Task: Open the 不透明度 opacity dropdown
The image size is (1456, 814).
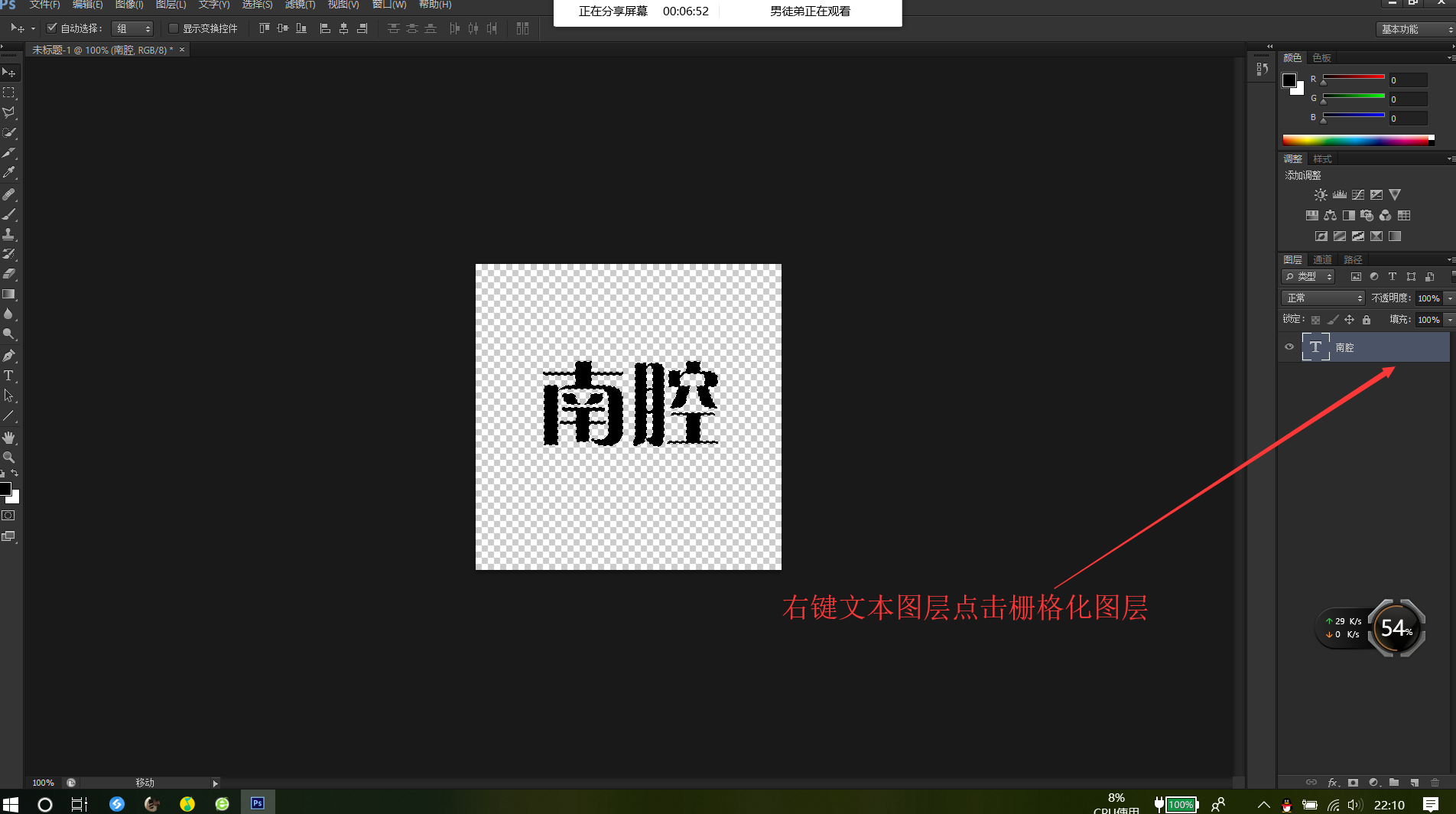Action: pos(1450,298)
